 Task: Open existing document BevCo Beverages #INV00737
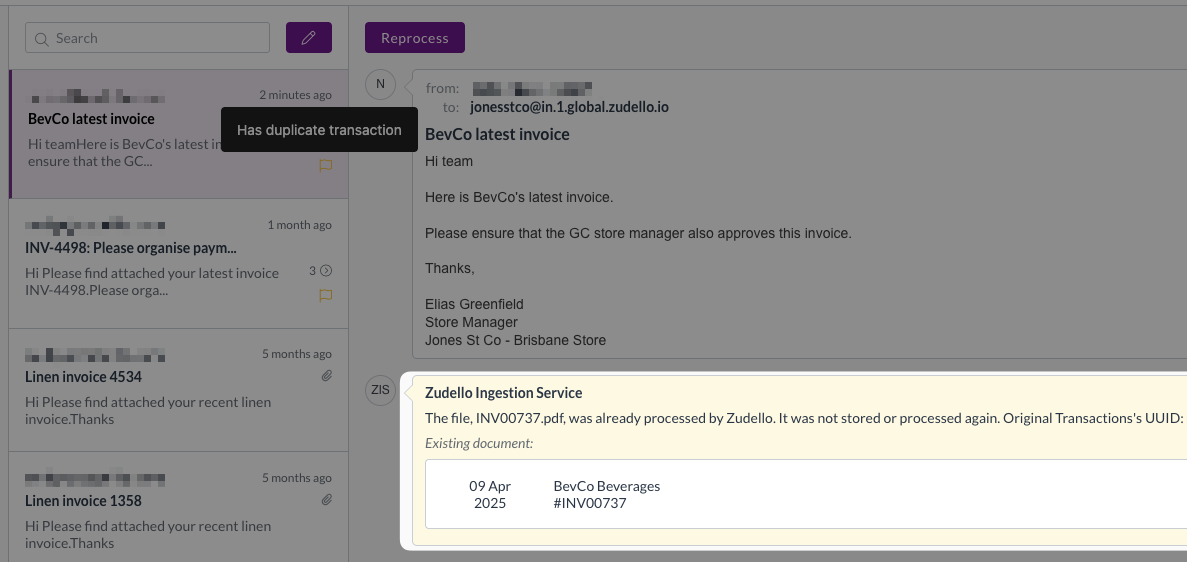pyautogui.click(x=606, y=494)
